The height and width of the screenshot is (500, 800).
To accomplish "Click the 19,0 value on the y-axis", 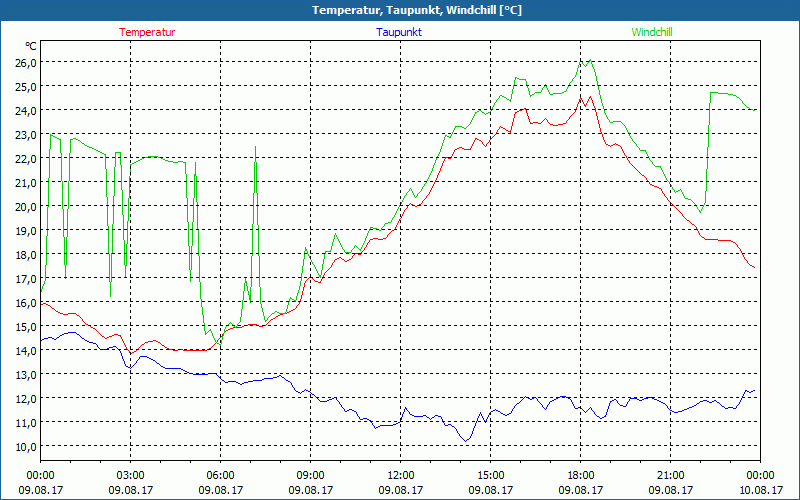I will tap(26, 230).
